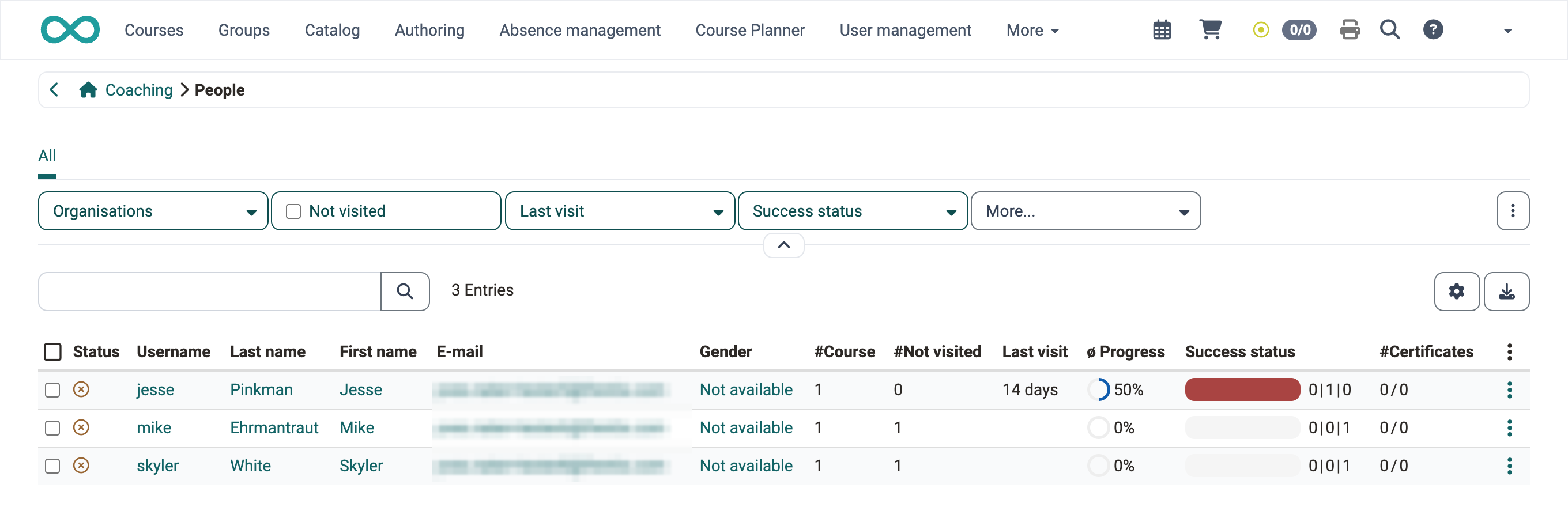The height and width of the screenshot is (507, 1568).
Task: Download the table with the export icon
Action: click(x=1506, y=291)
